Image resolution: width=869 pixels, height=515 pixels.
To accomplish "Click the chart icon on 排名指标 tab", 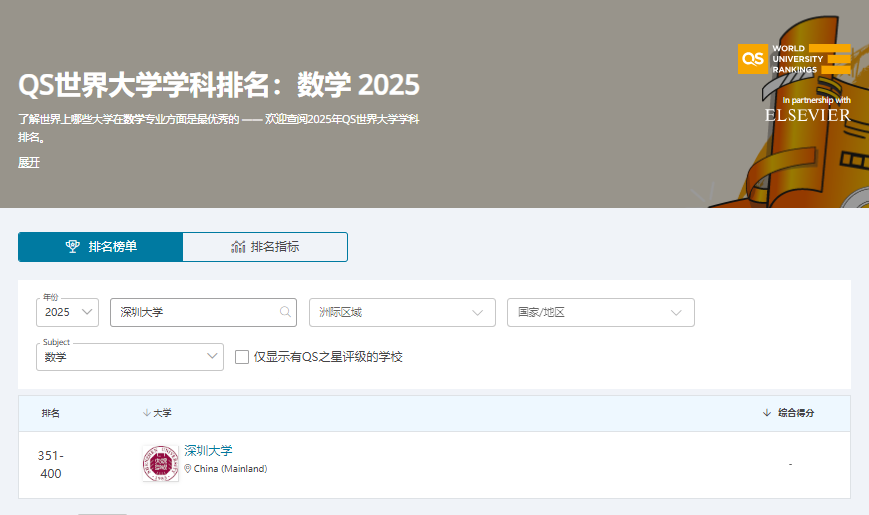I will (238, 247).
